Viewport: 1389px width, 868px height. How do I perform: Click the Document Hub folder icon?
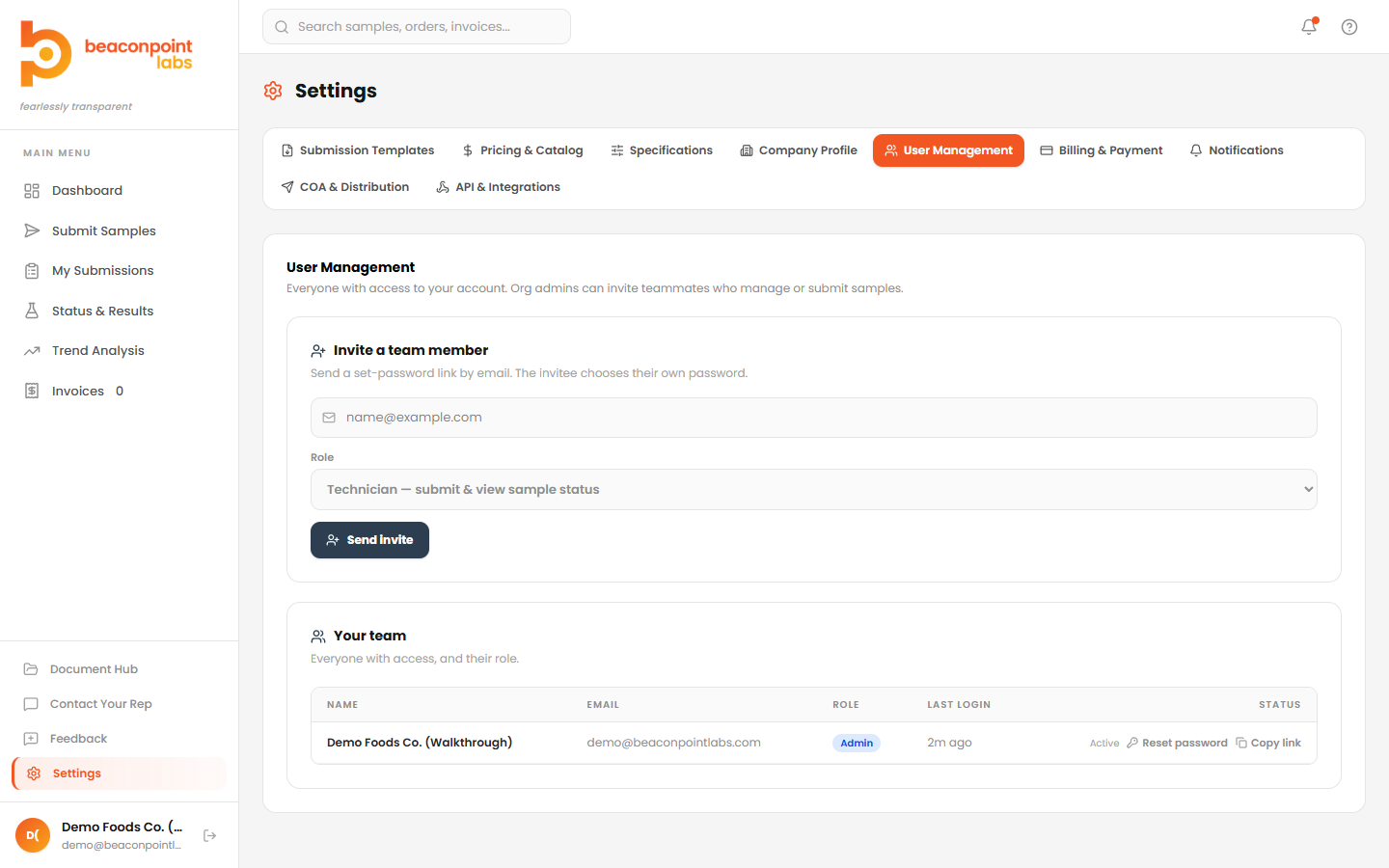(31, 669)
